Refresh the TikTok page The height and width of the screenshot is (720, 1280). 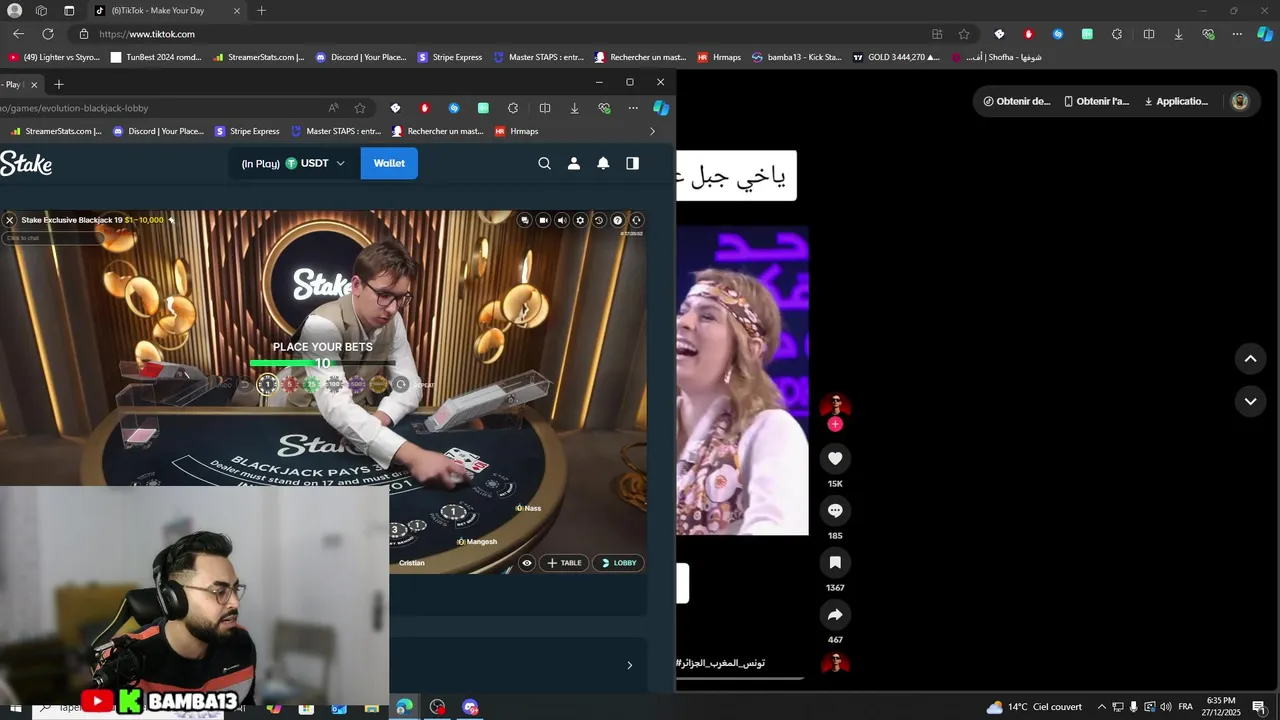point(48,34)
